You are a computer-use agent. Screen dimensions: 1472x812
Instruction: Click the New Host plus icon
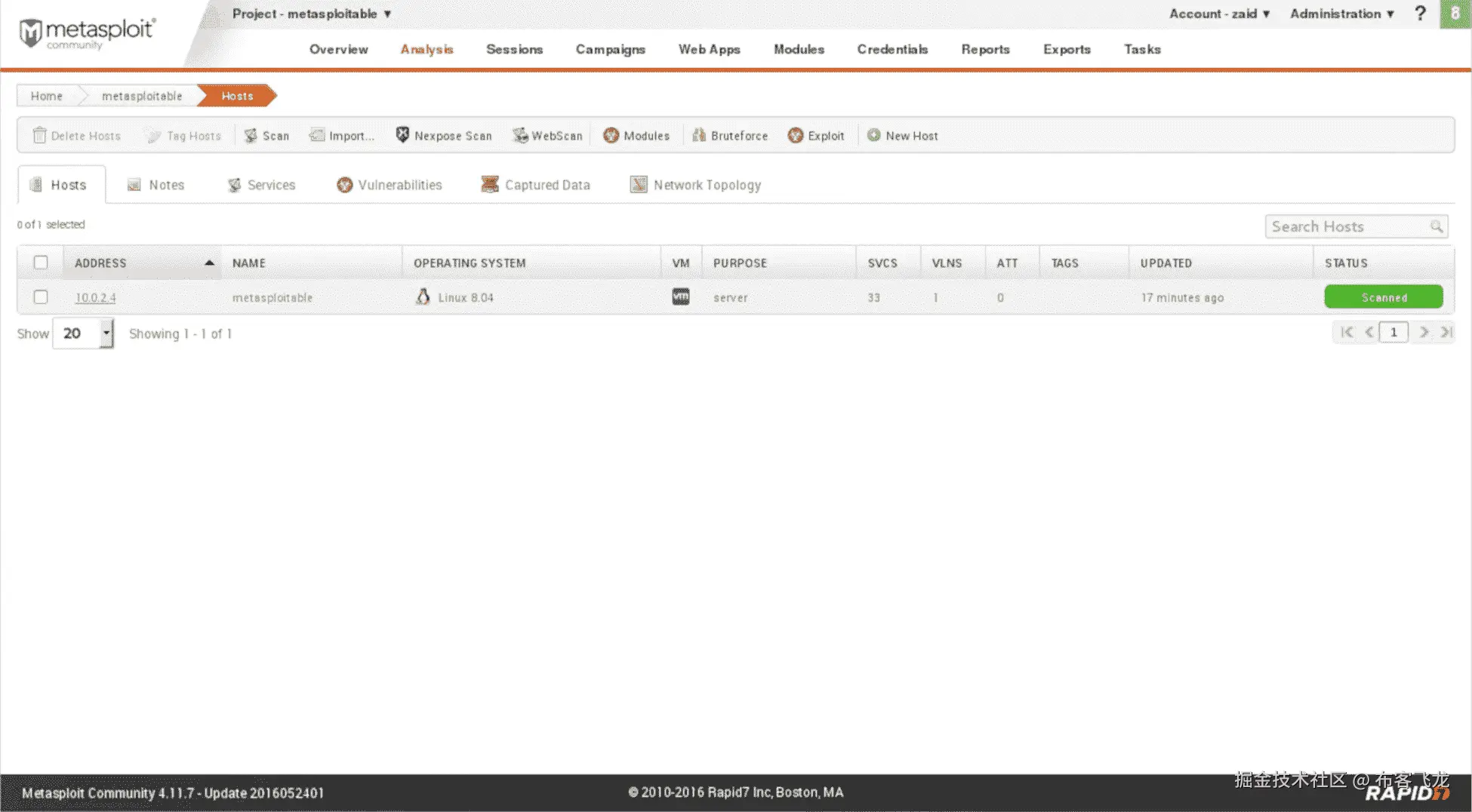pyautogui.click(x=873, y=135)
